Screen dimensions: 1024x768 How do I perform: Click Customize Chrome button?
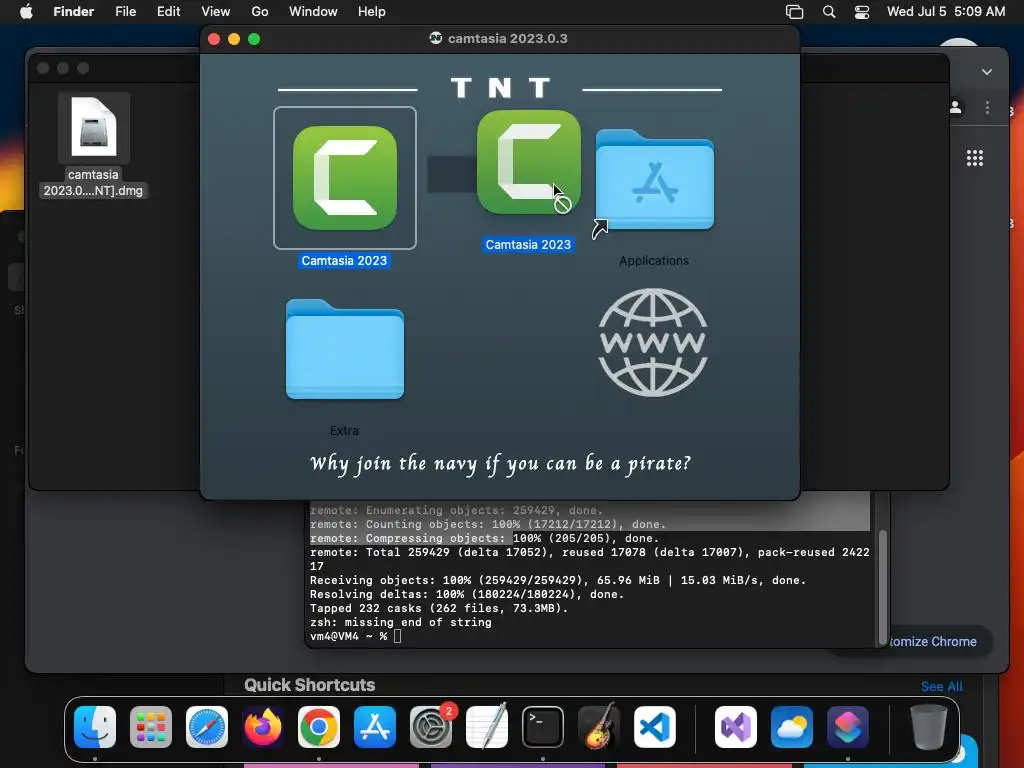pos(934,641)
